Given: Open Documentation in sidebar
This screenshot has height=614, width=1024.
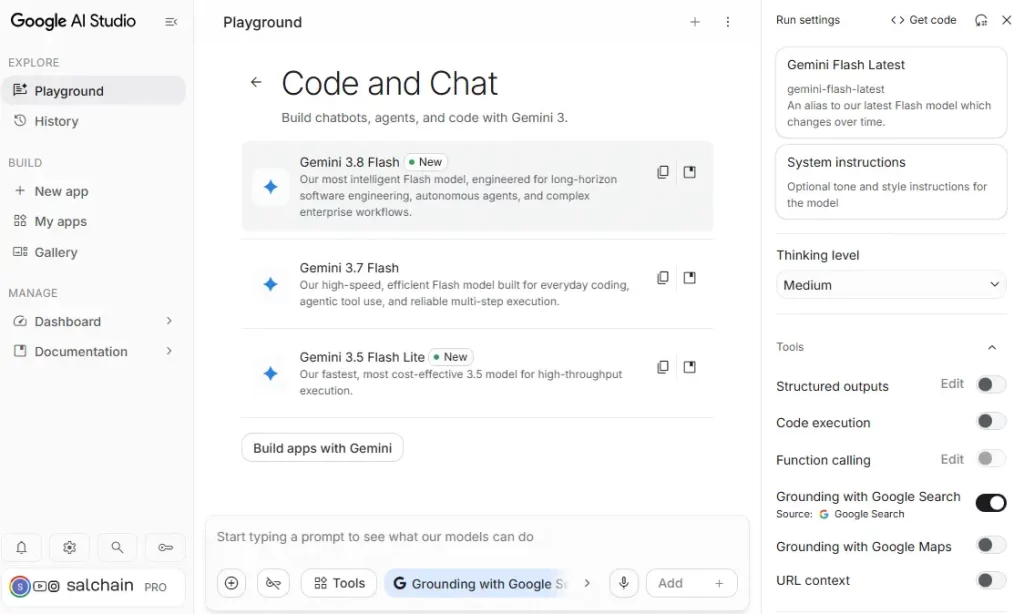Looking at the screenshot, I should point(93,351).
